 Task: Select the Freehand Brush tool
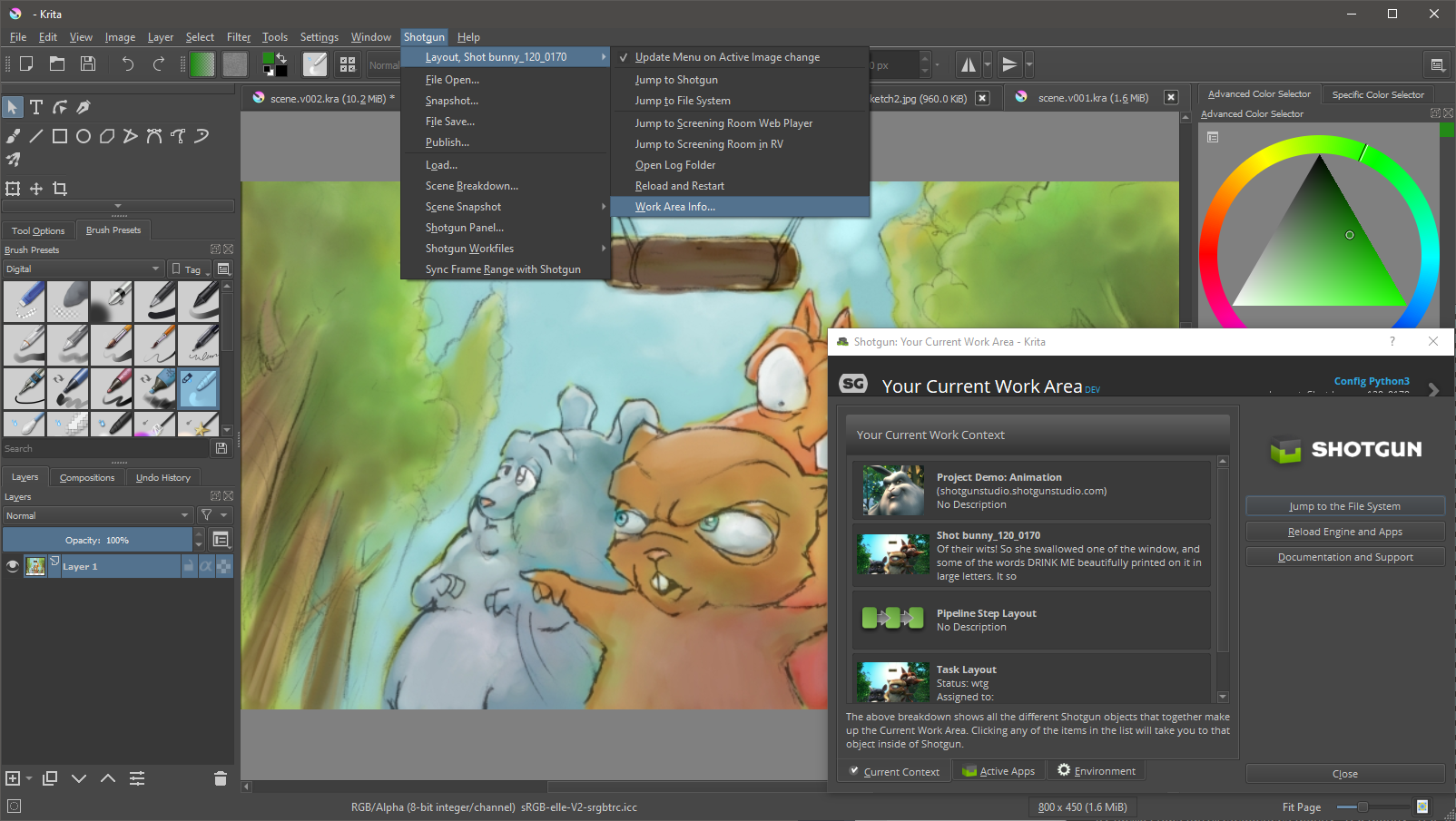tap(13, 136)
